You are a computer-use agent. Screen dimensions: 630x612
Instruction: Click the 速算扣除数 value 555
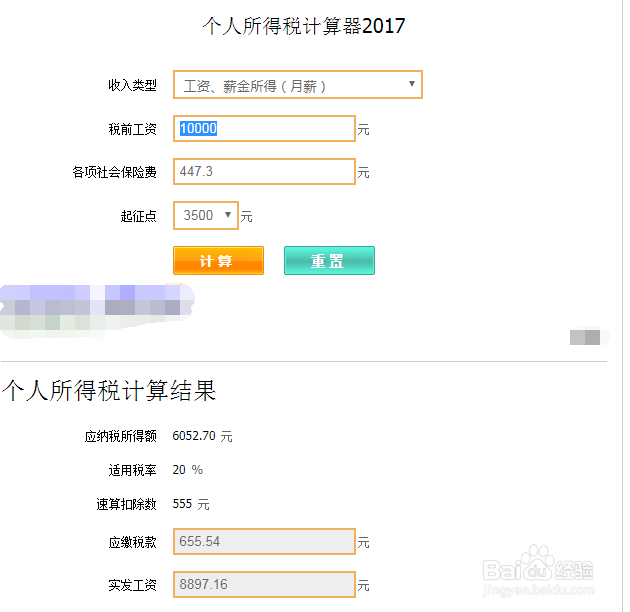182,504
